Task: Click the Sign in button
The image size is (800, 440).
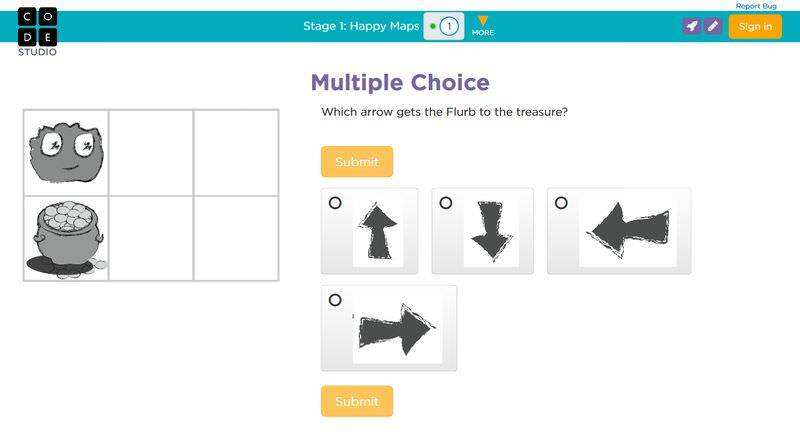Action: [755, 26]
